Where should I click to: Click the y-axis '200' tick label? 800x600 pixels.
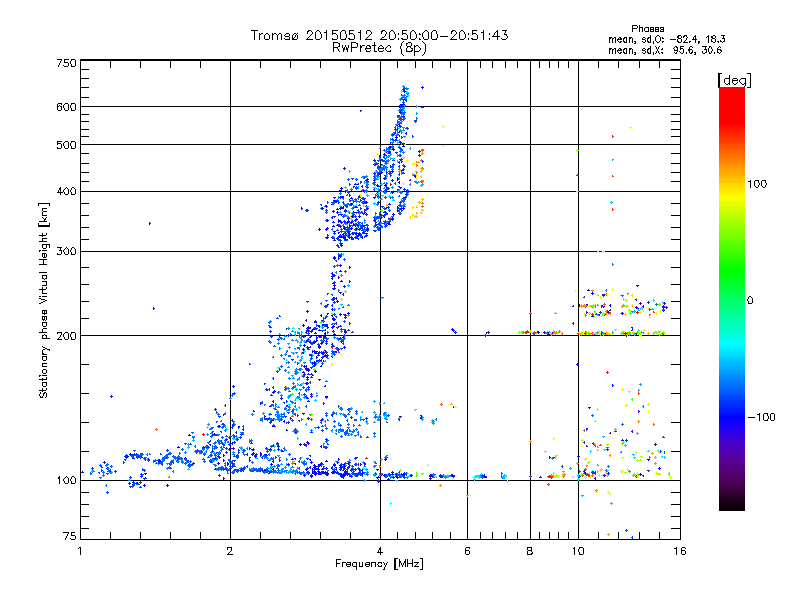(x=67, y=336)
